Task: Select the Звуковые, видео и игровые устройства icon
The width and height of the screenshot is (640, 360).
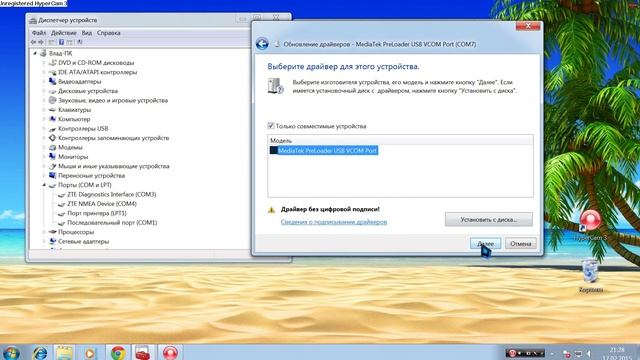Action: pos(52,100)
